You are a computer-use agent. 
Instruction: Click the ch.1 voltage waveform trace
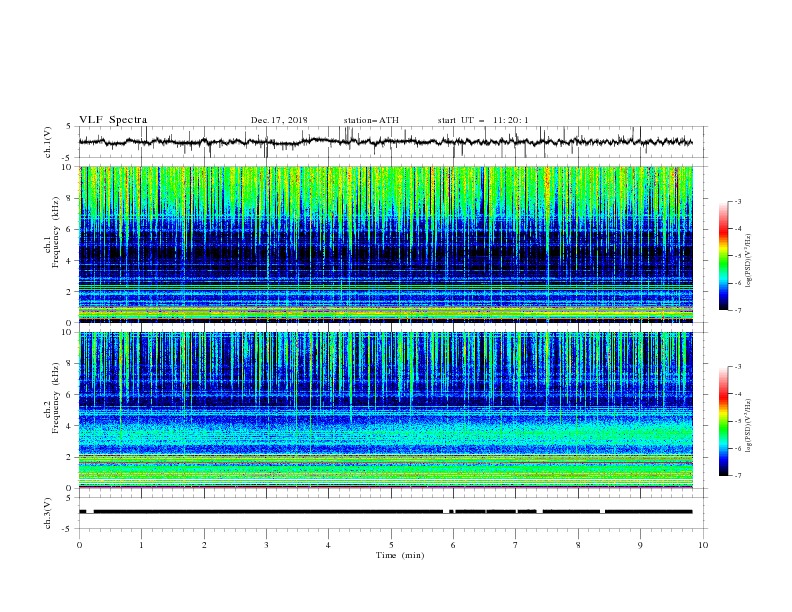tap(385, 142)
